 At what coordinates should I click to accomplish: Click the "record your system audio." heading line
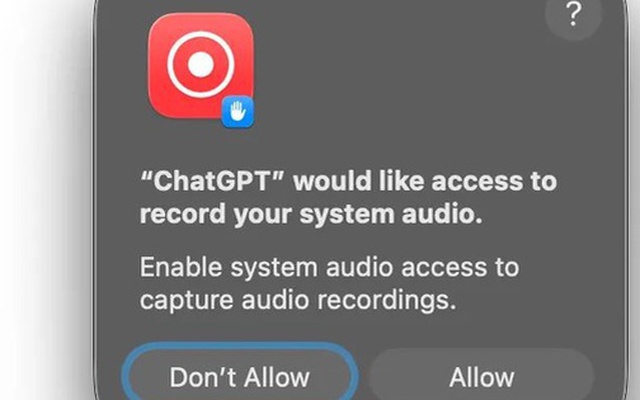[311, 214]
